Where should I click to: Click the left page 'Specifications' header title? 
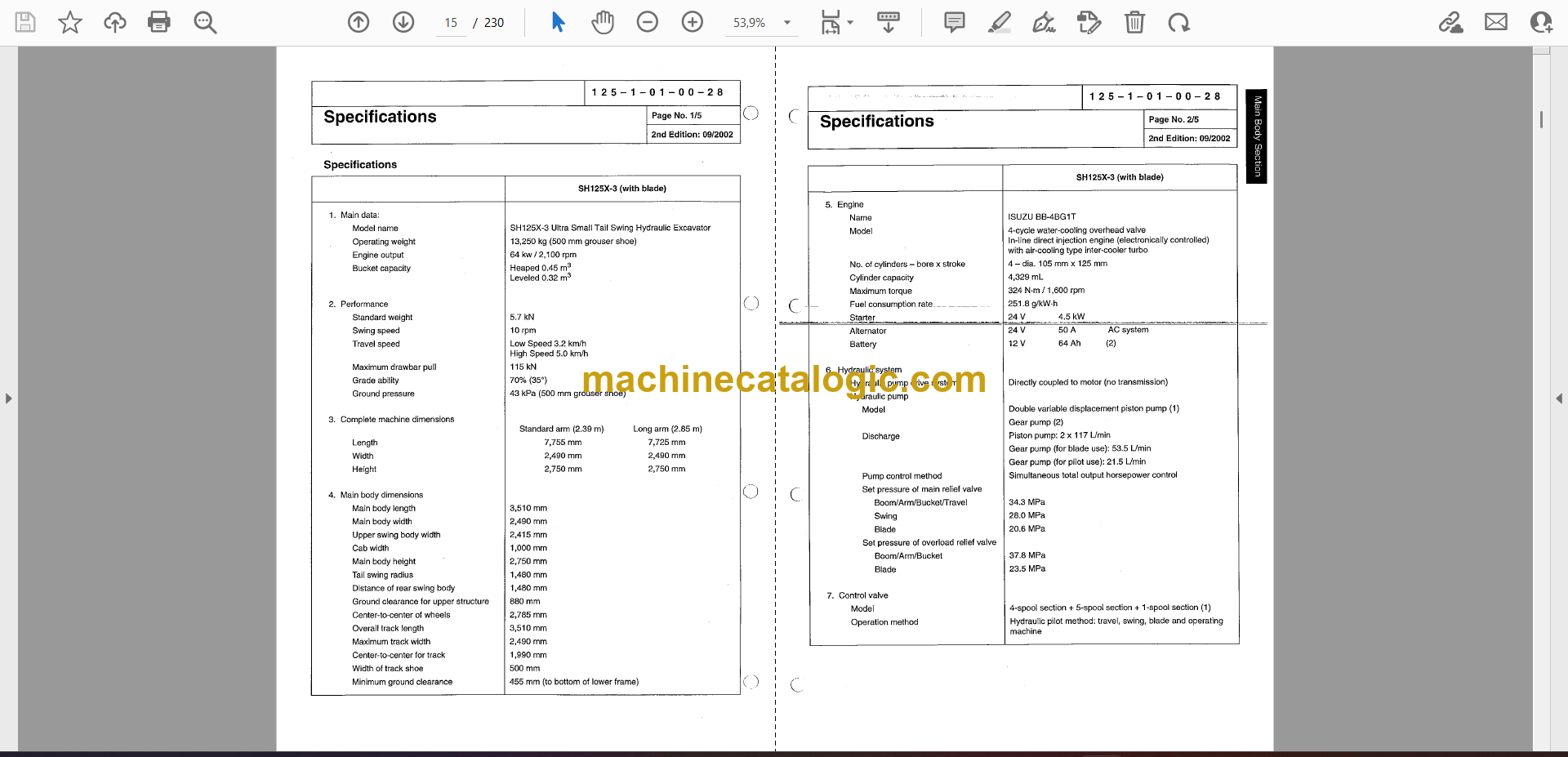pyautogui.click(x=380, y=117)
